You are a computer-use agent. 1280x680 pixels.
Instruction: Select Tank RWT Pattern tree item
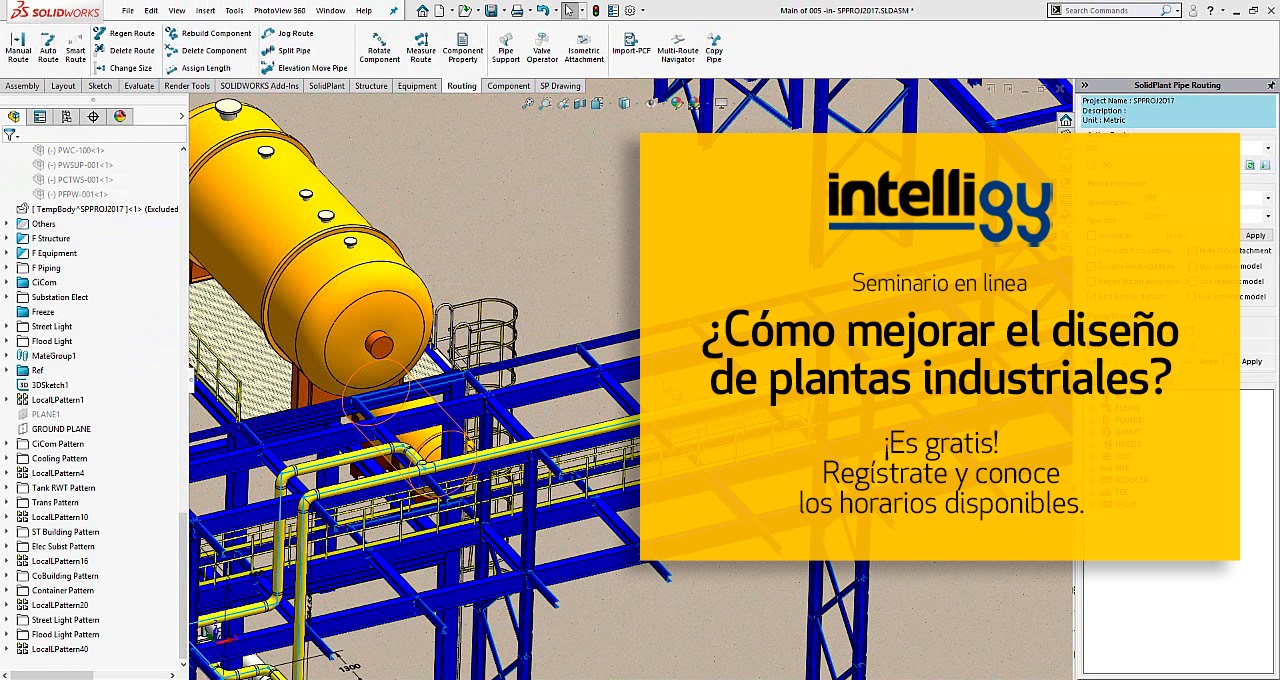point(64,488)
